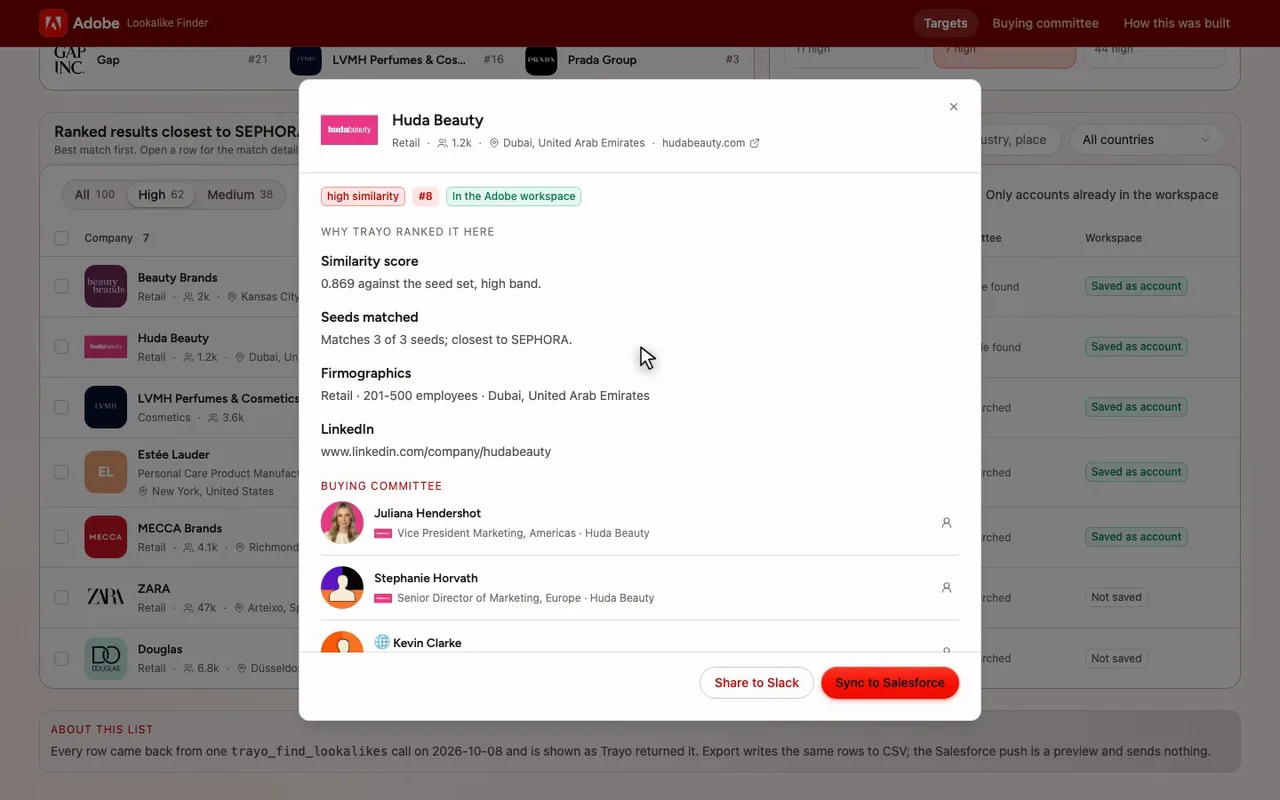The image size is (1280, 800).
Task: Click the person icon on Stephanie Horvath's row
Action: pyautogui.click(x=946, y=588)
